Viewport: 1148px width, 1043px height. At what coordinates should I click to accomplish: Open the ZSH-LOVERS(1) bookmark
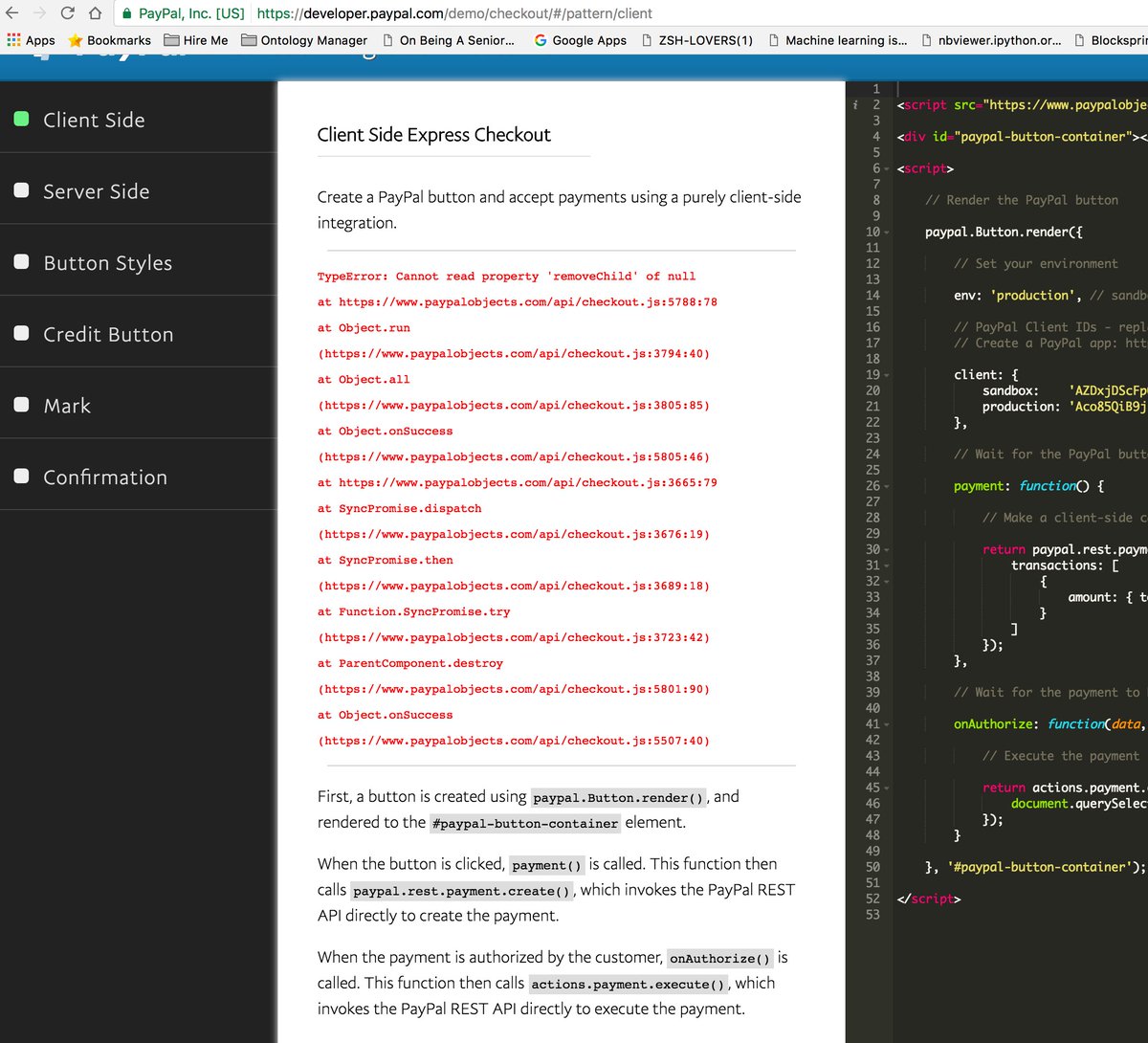(696, 40)
